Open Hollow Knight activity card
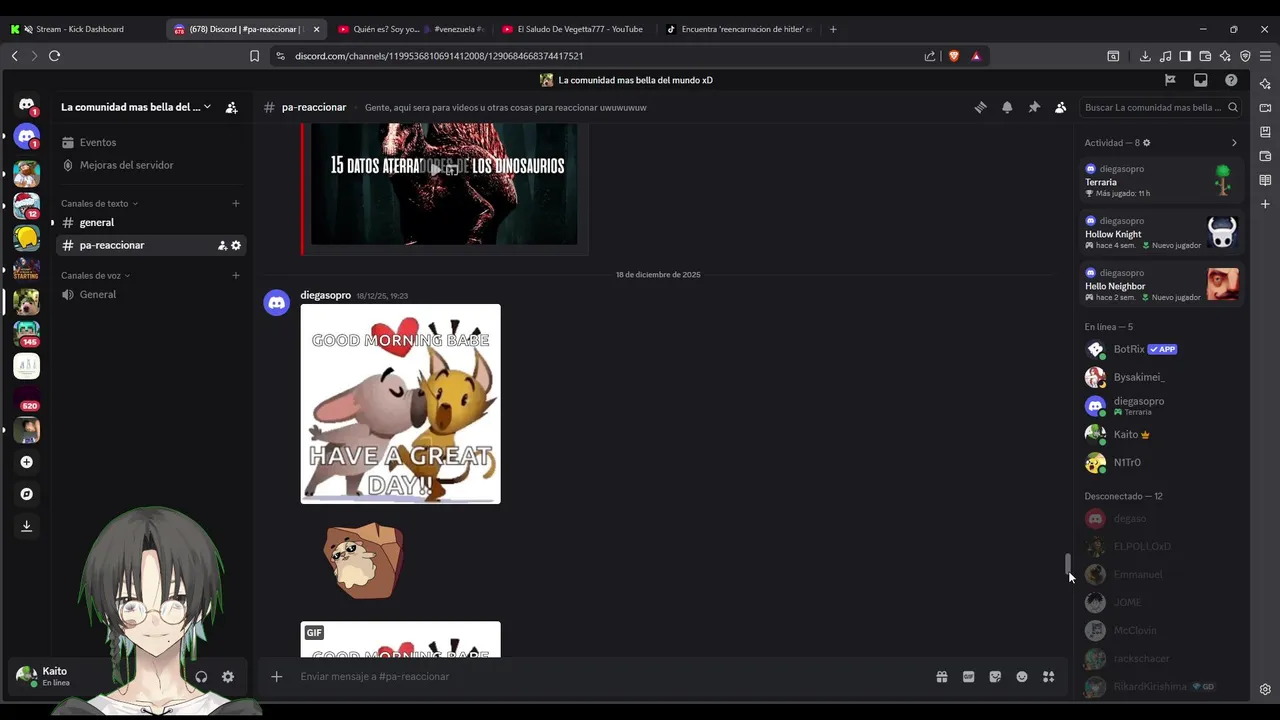 pos(1162,233)
